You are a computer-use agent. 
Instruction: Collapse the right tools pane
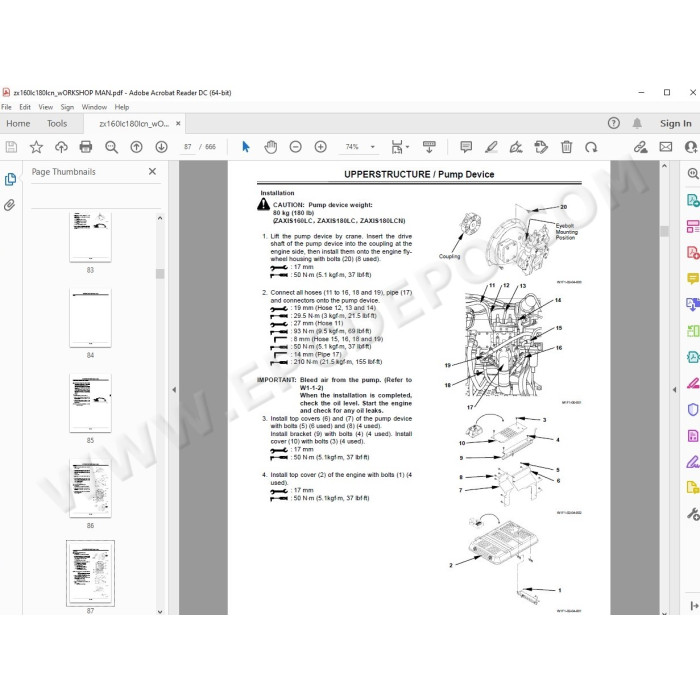(674, 390)
